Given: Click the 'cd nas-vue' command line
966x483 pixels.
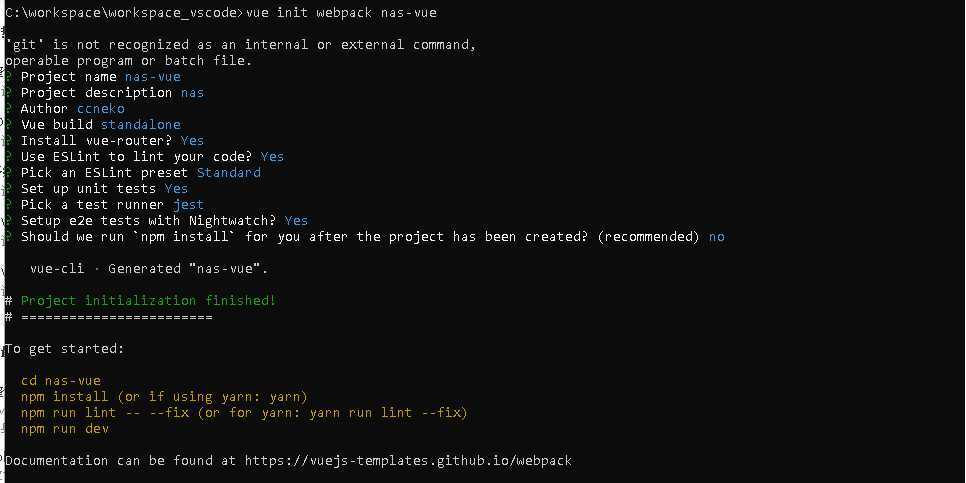Looking at the screenshot, I should (60, 381).
